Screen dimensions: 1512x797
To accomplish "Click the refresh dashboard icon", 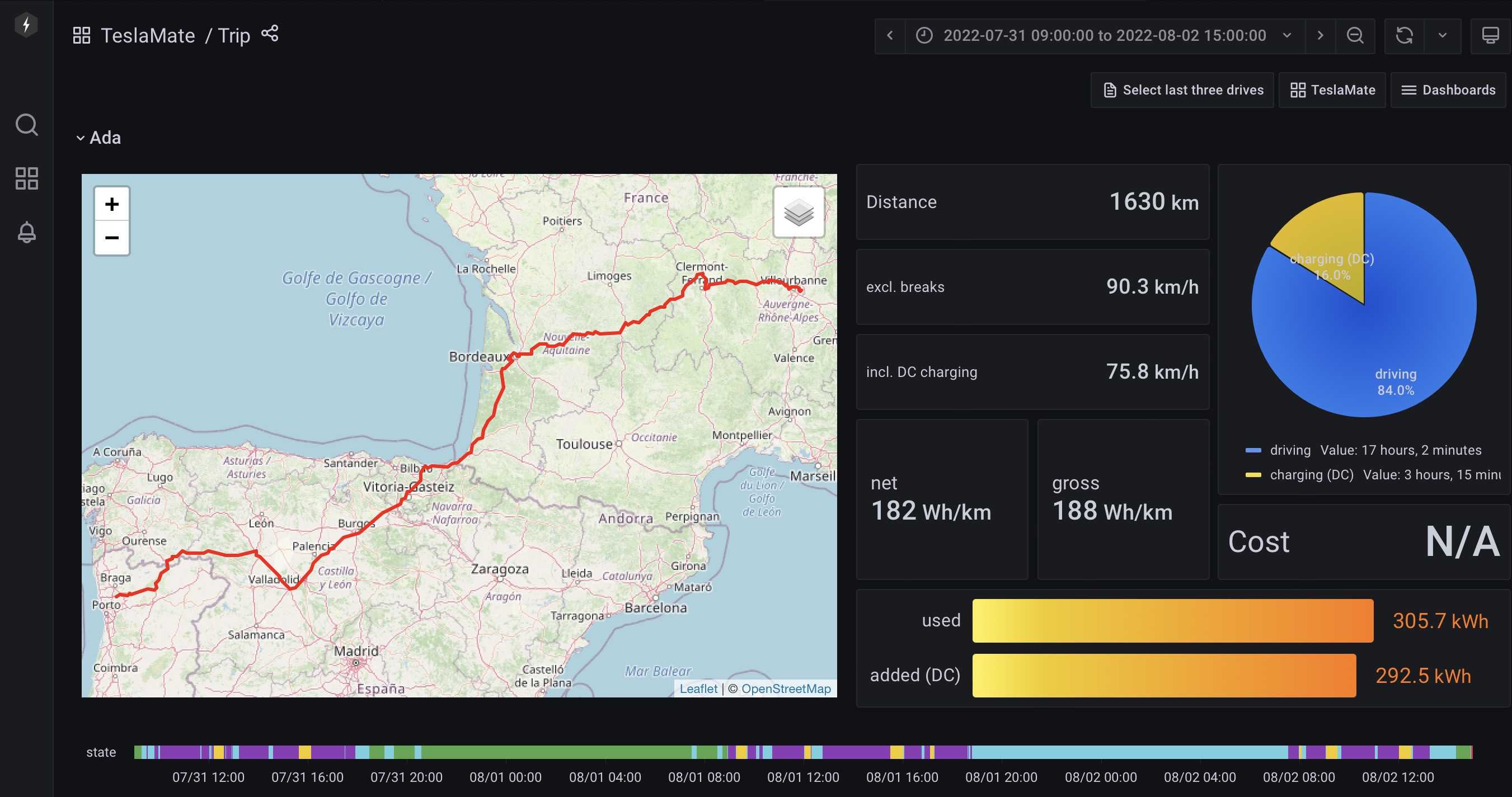I will click(1404, 36).
